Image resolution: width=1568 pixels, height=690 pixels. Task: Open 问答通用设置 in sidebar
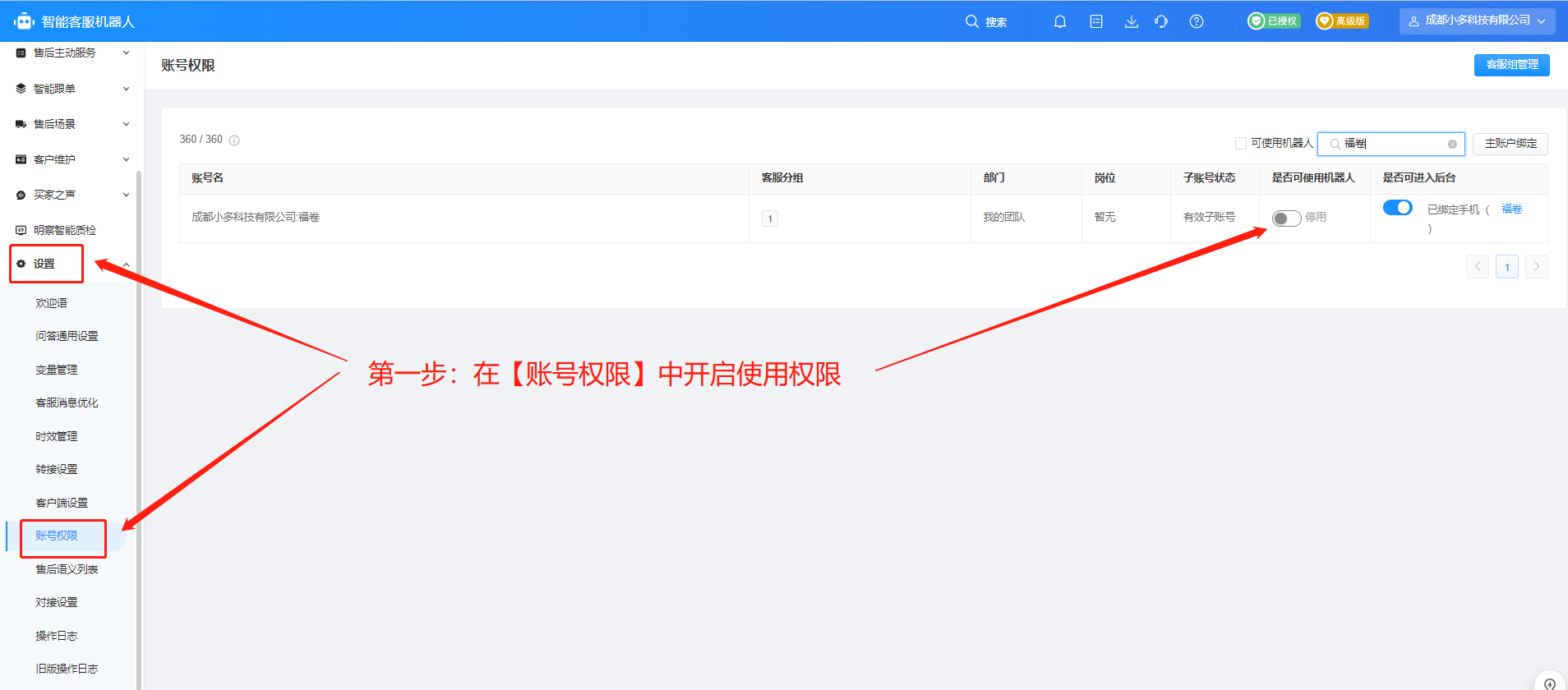pos(67,336)
